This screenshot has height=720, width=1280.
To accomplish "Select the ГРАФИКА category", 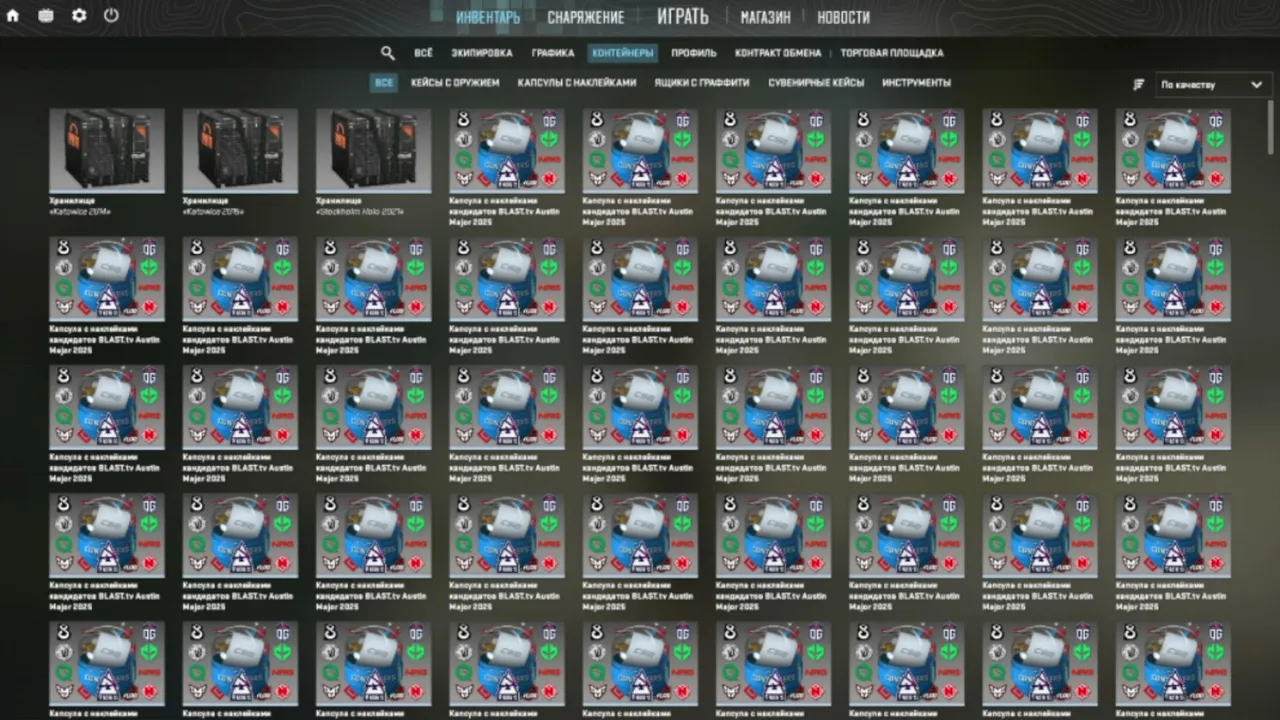I will pos(553,53).
